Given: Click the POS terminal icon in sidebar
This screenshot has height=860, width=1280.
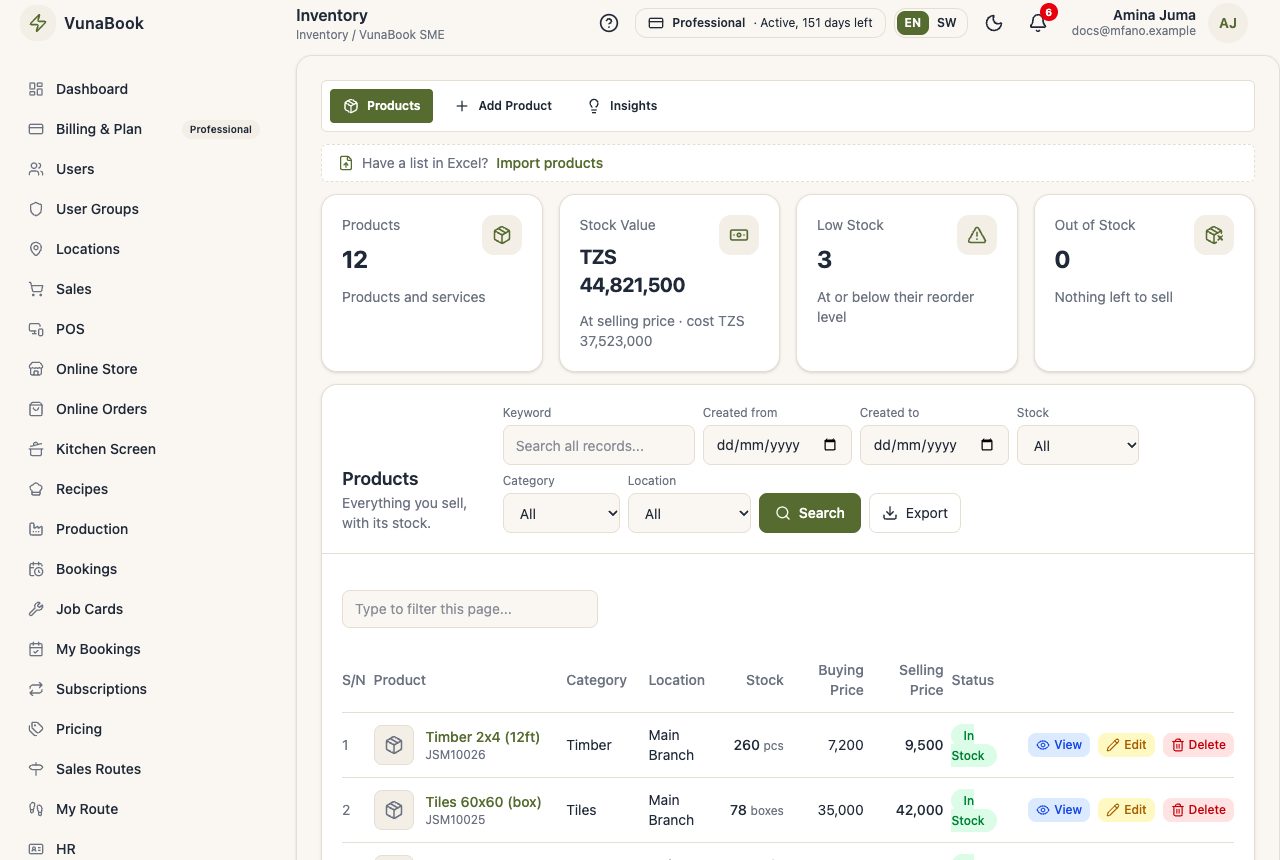Looking at the screenshot, I should 36,329.
